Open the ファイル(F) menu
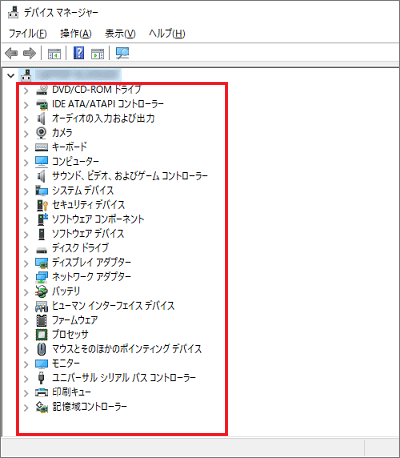Viewport: 400px width, 458px height. 28,33
